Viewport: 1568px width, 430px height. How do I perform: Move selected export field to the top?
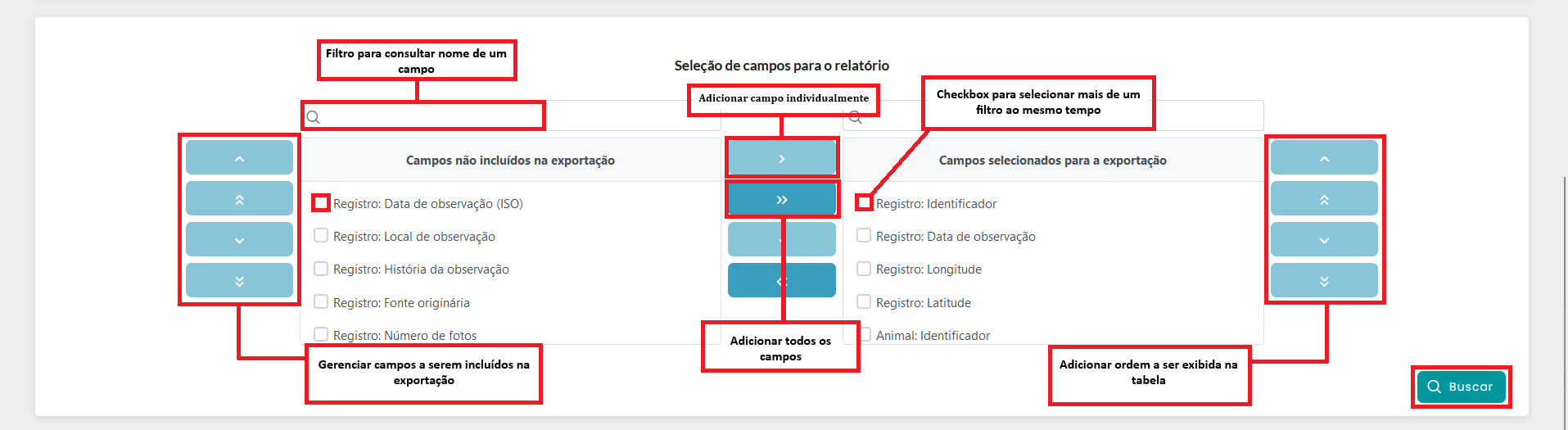click(x=1324, y=199)
